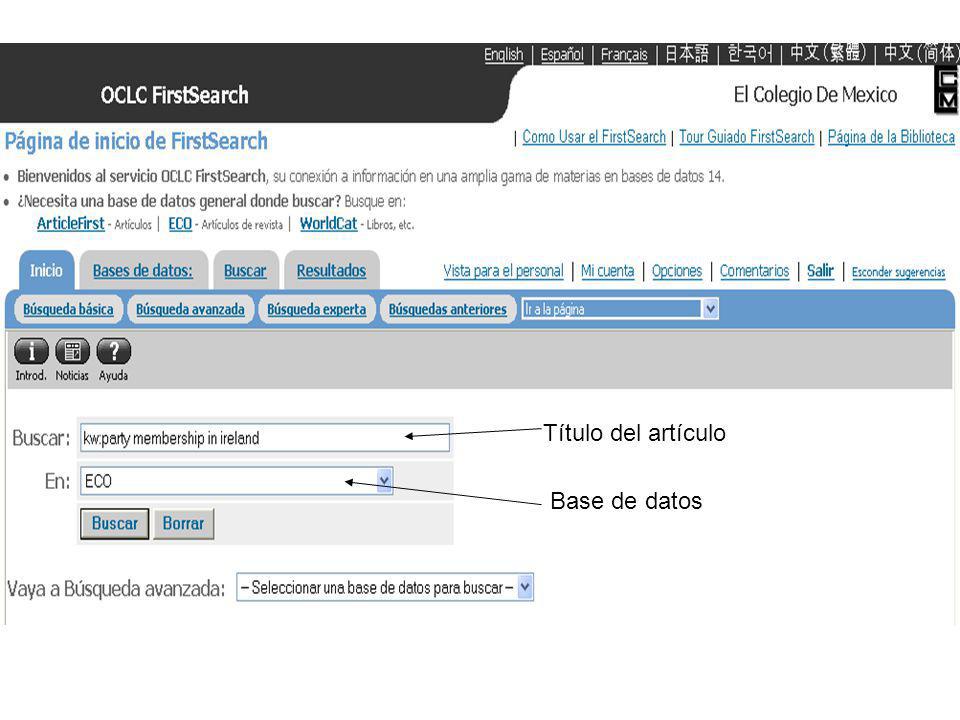The width and height of the screenshot is (960, 720).
Task: Click the Buscar search button
Action: [114, 523]
